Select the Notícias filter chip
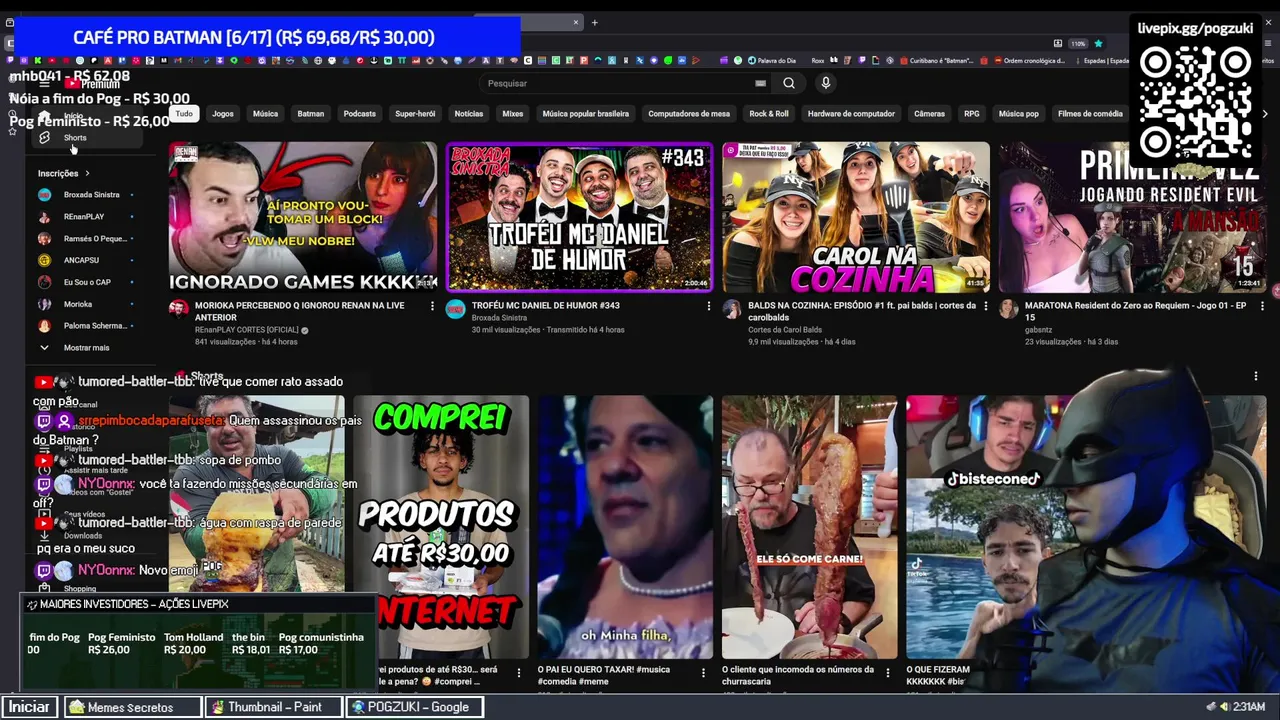1280x720 pixels. (469, 114)
